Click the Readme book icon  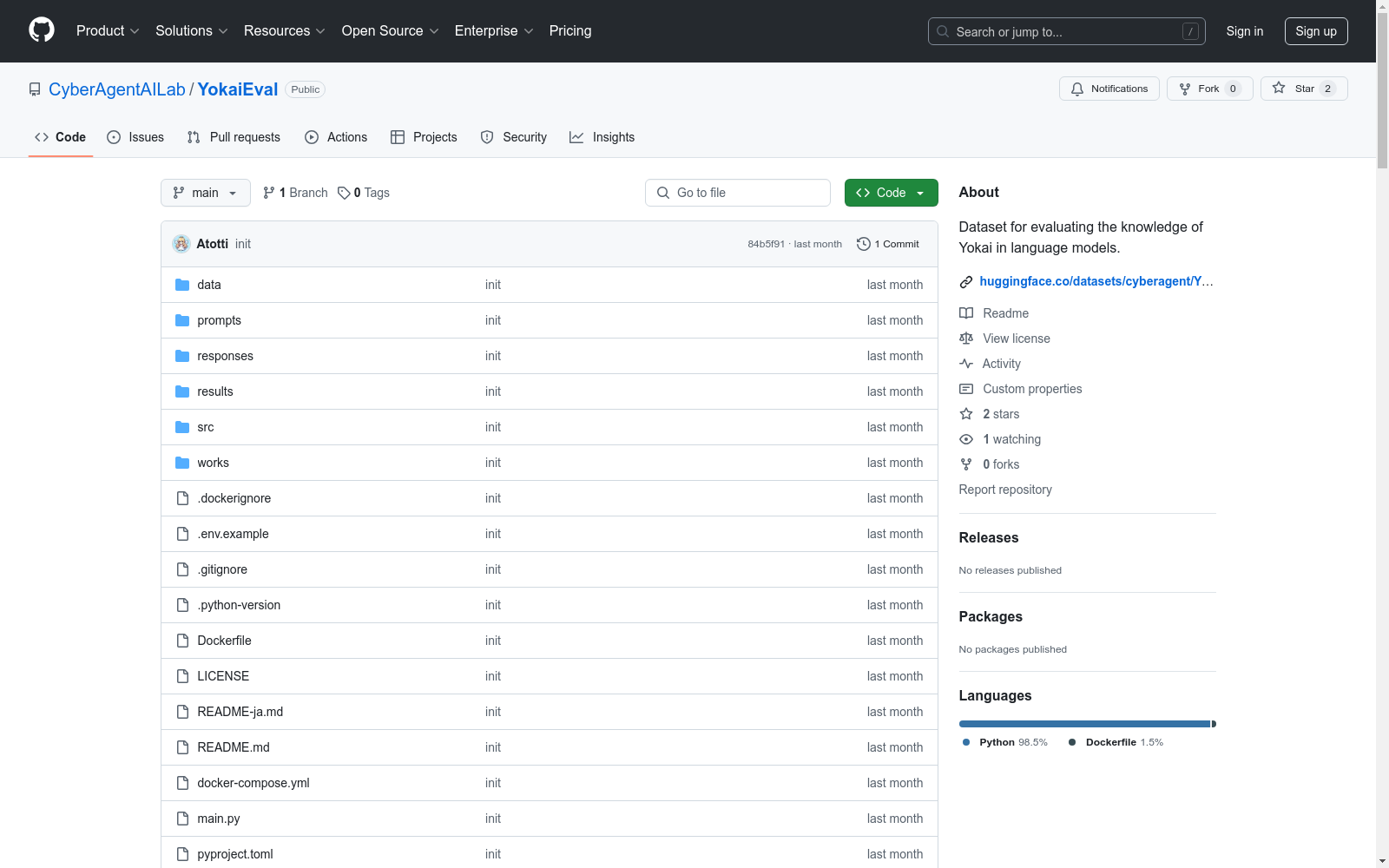966,313
